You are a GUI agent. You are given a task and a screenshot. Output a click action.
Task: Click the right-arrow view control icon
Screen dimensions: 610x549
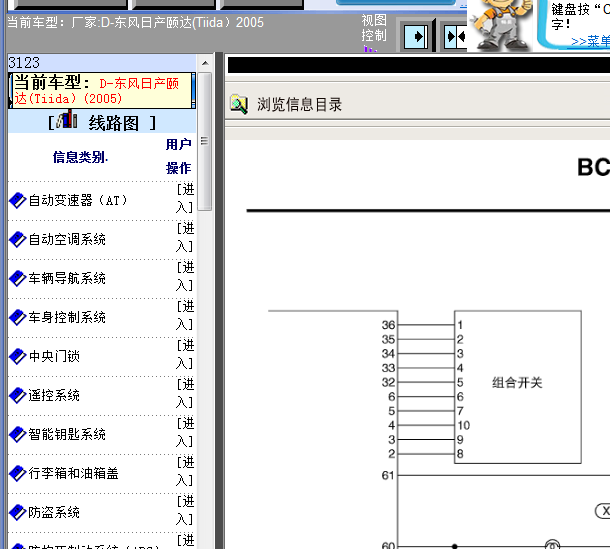[416, 37]
